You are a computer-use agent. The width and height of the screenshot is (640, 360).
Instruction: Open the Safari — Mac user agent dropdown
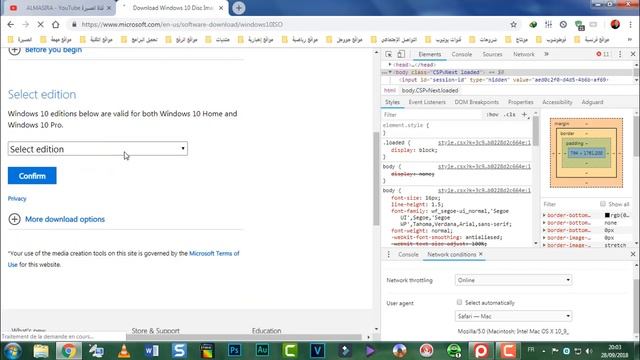click(513, 316)
